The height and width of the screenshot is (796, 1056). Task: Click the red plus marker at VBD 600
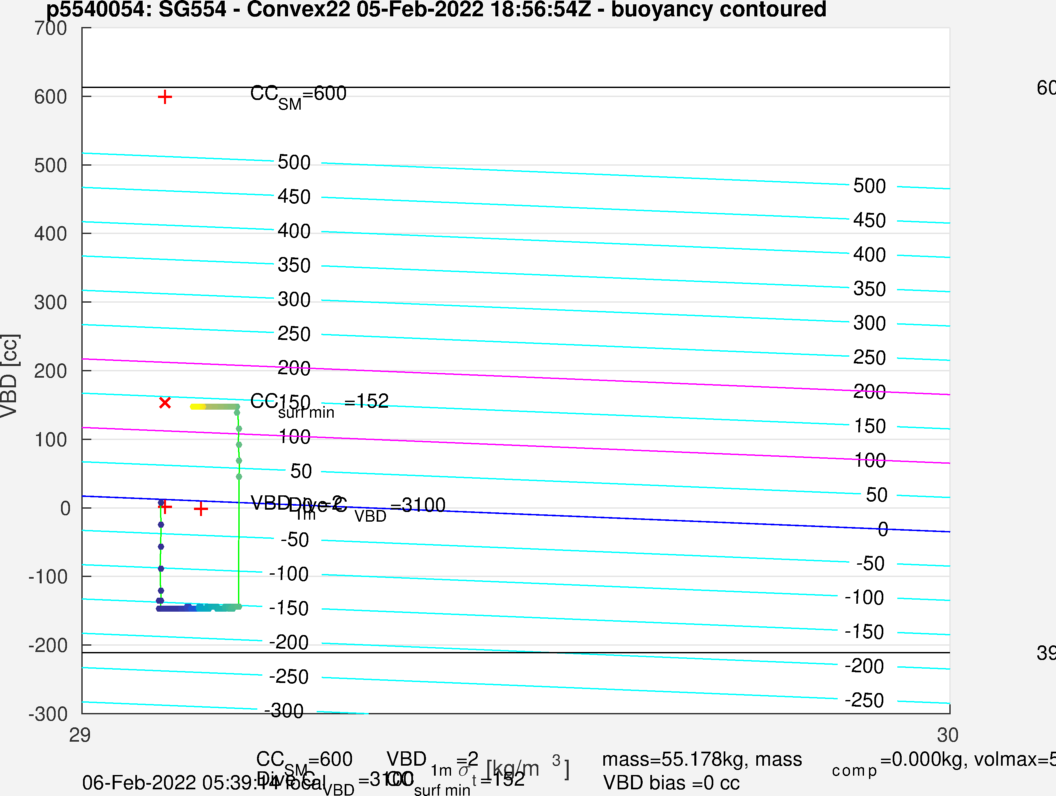(165, 98)
